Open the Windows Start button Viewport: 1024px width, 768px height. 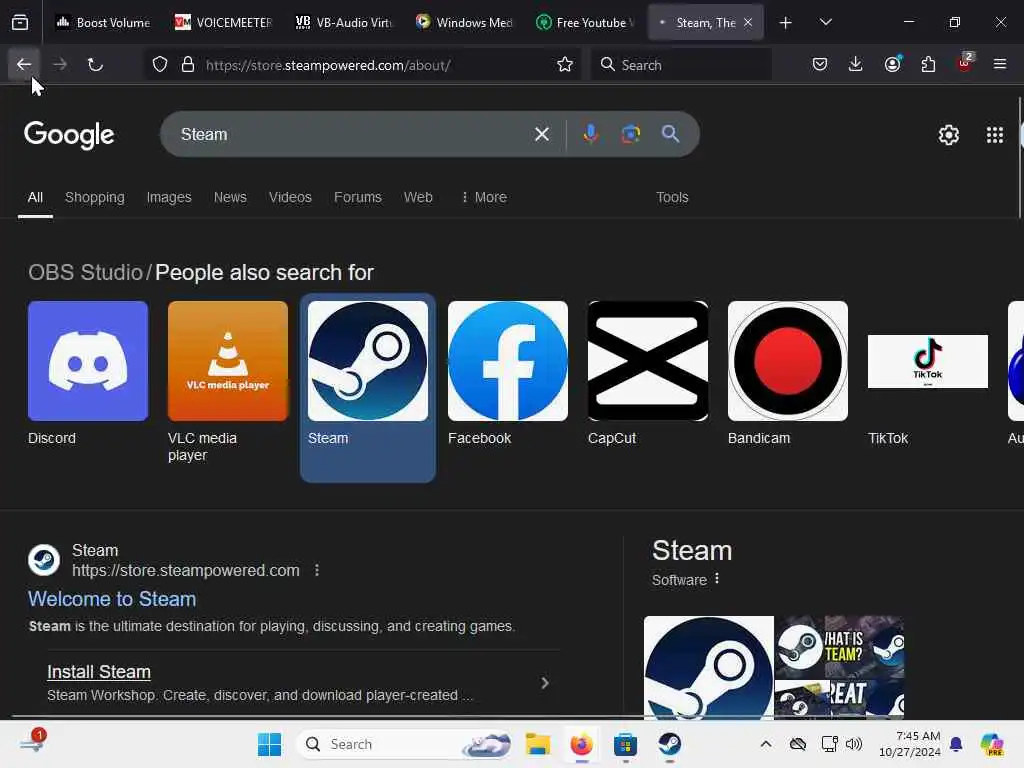point(269,744)
